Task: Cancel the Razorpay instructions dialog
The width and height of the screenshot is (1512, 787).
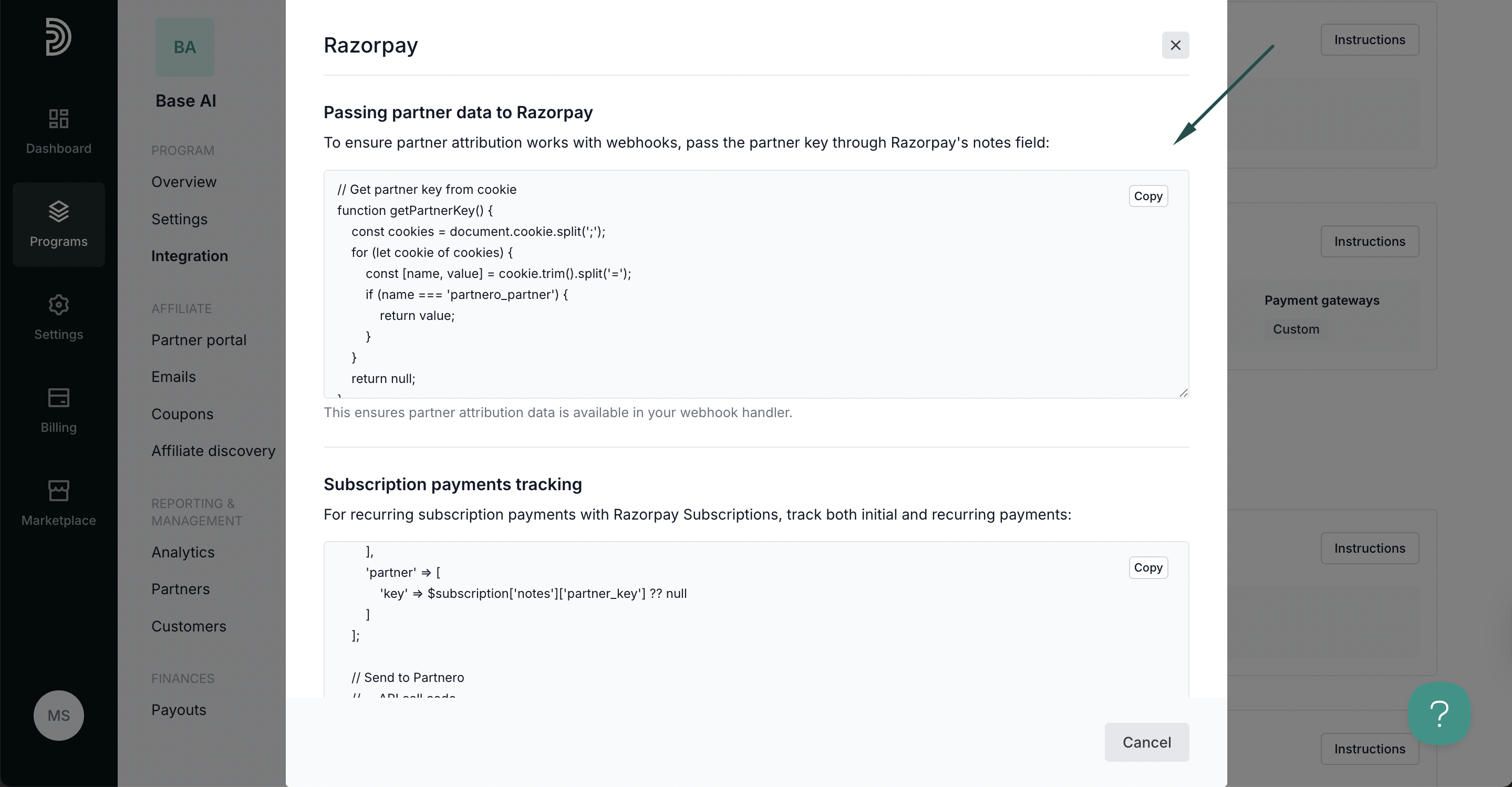Action: [1146, 742]
